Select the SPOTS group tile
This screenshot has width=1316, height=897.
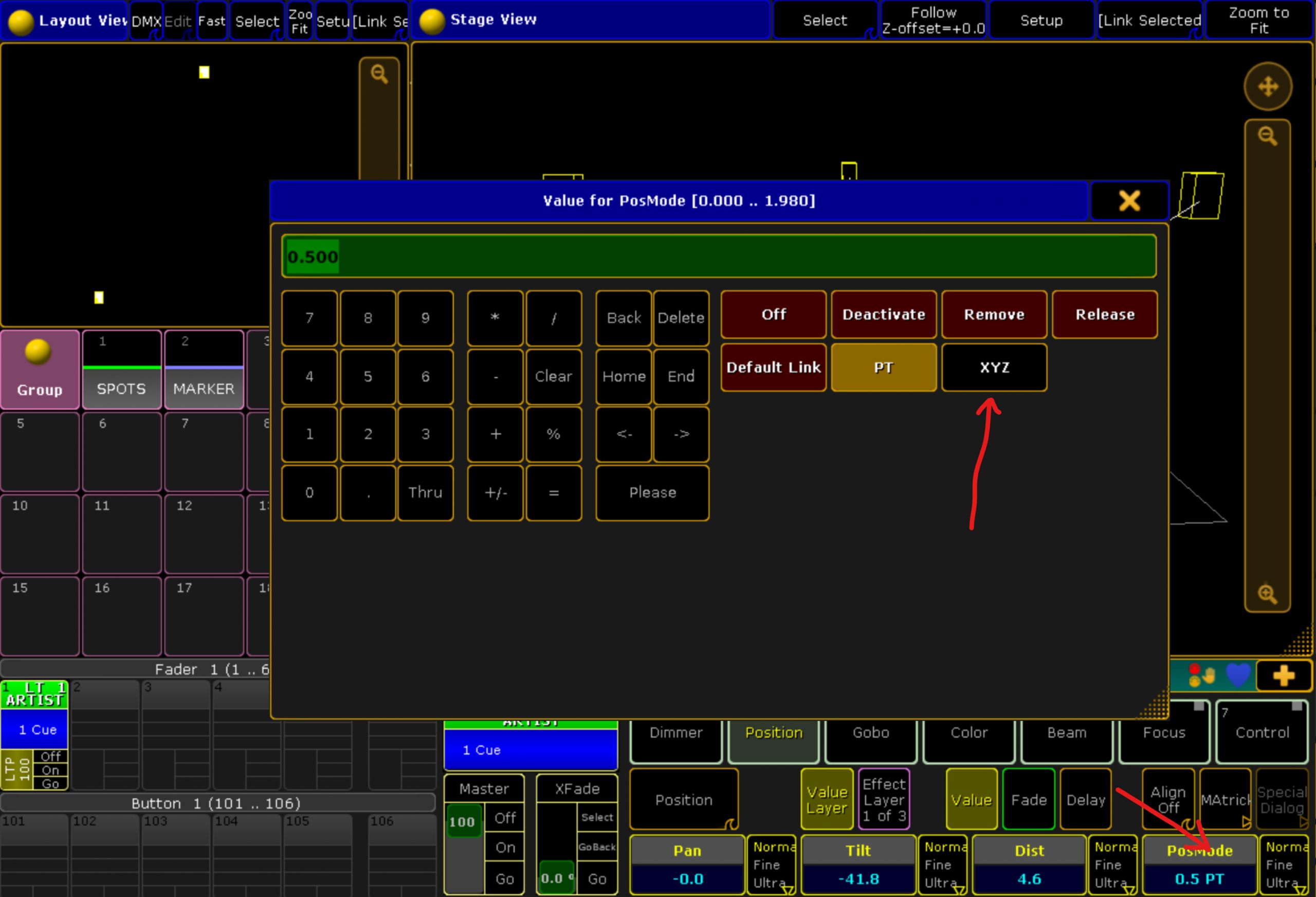tap(122, 369)
